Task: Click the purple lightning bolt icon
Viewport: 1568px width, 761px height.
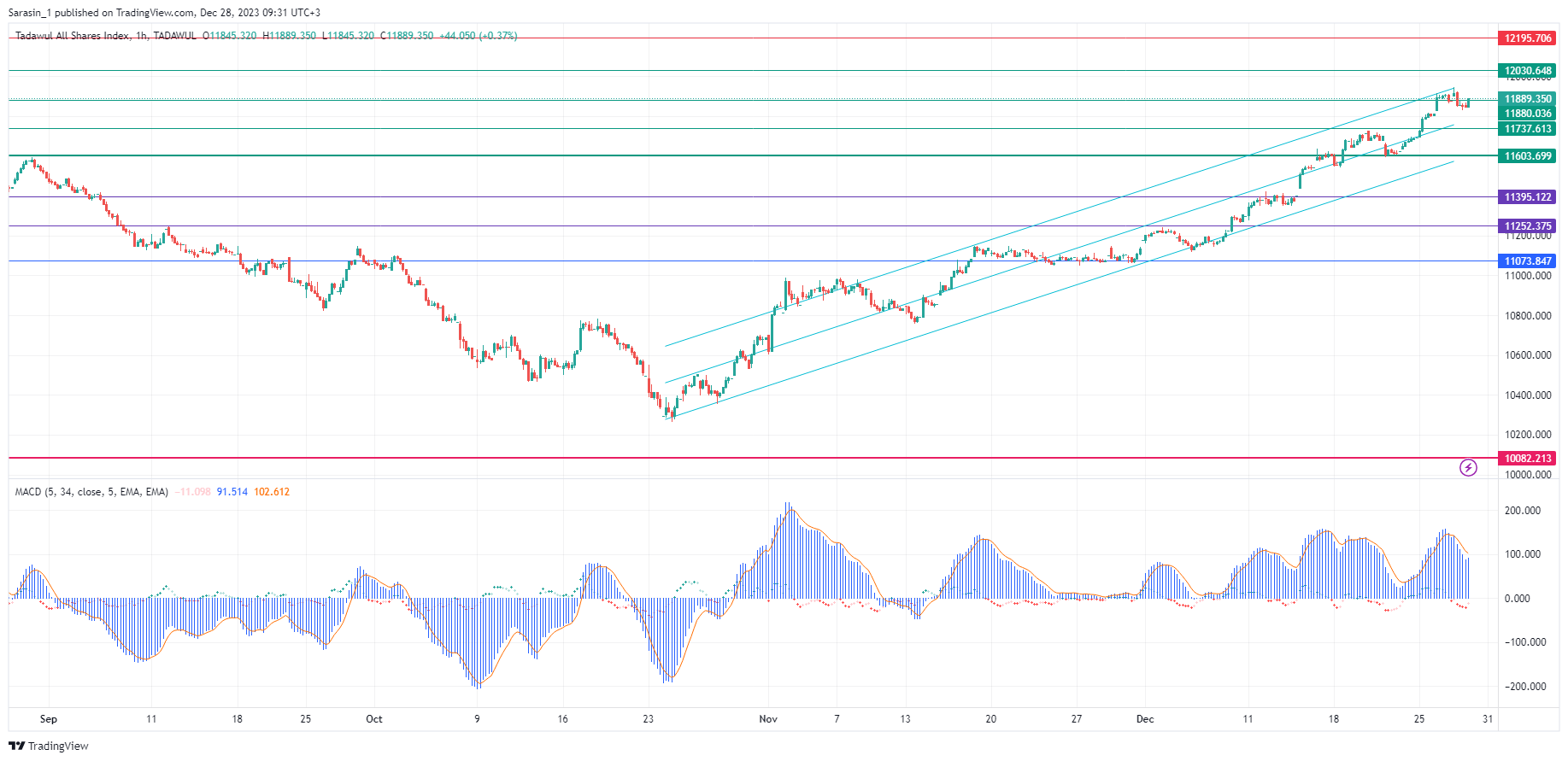Action: pyautogui.click(x=1468, y=467)
